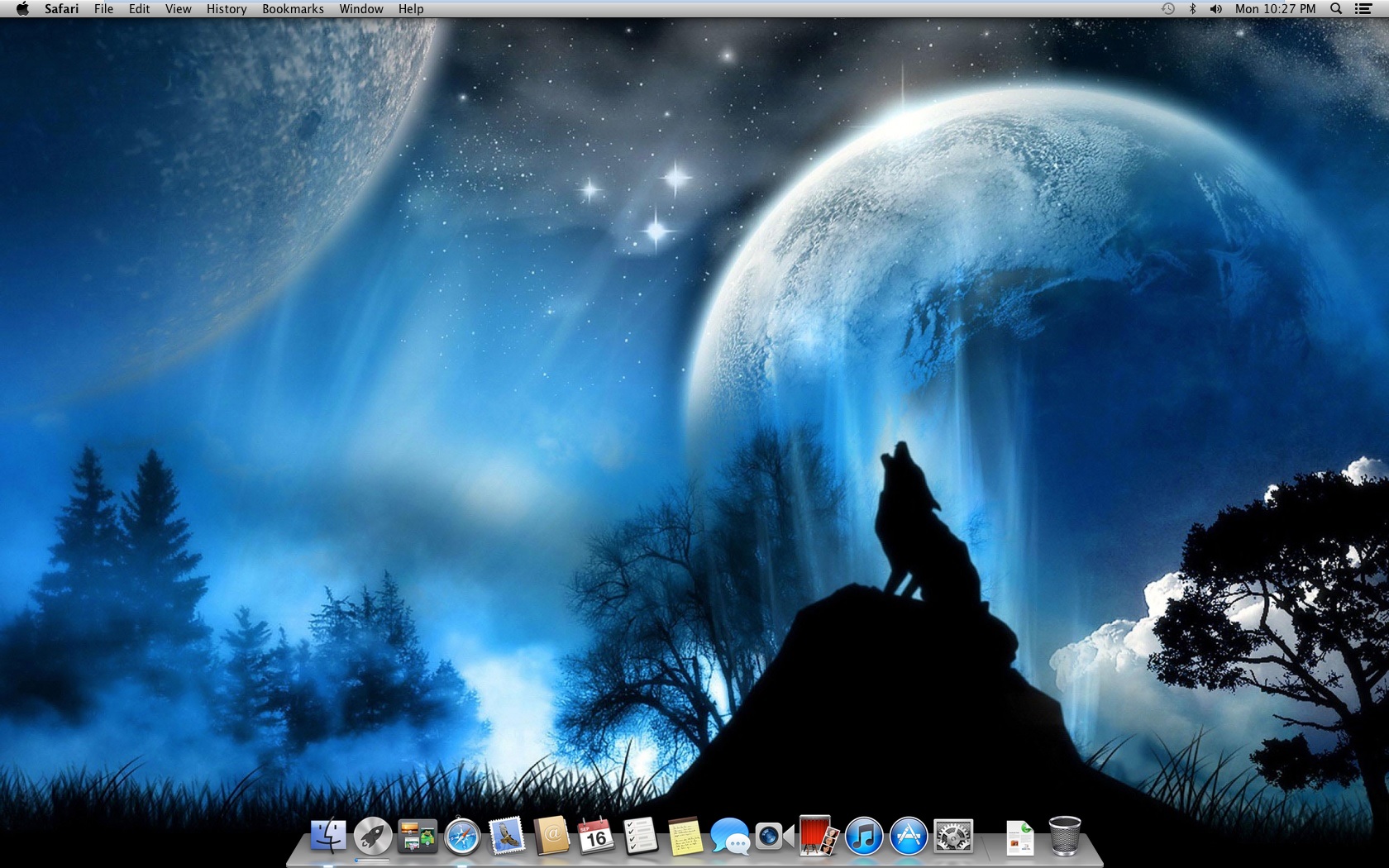This screenshot has width=1389, height=868.
Task: Open the App Store icon
Action: point(909,837)
